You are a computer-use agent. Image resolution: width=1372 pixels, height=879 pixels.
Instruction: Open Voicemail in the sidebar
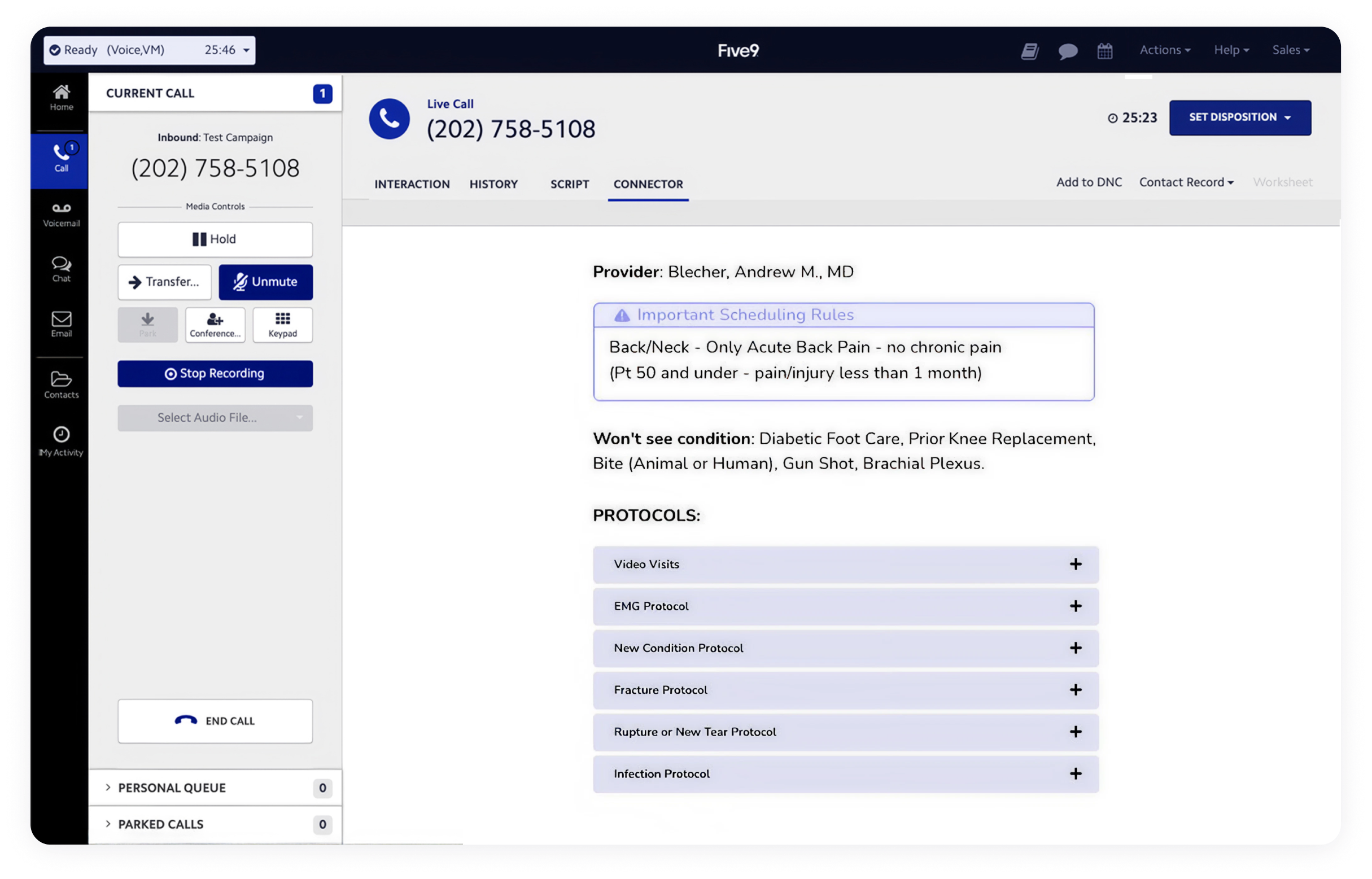pos(61,214)
